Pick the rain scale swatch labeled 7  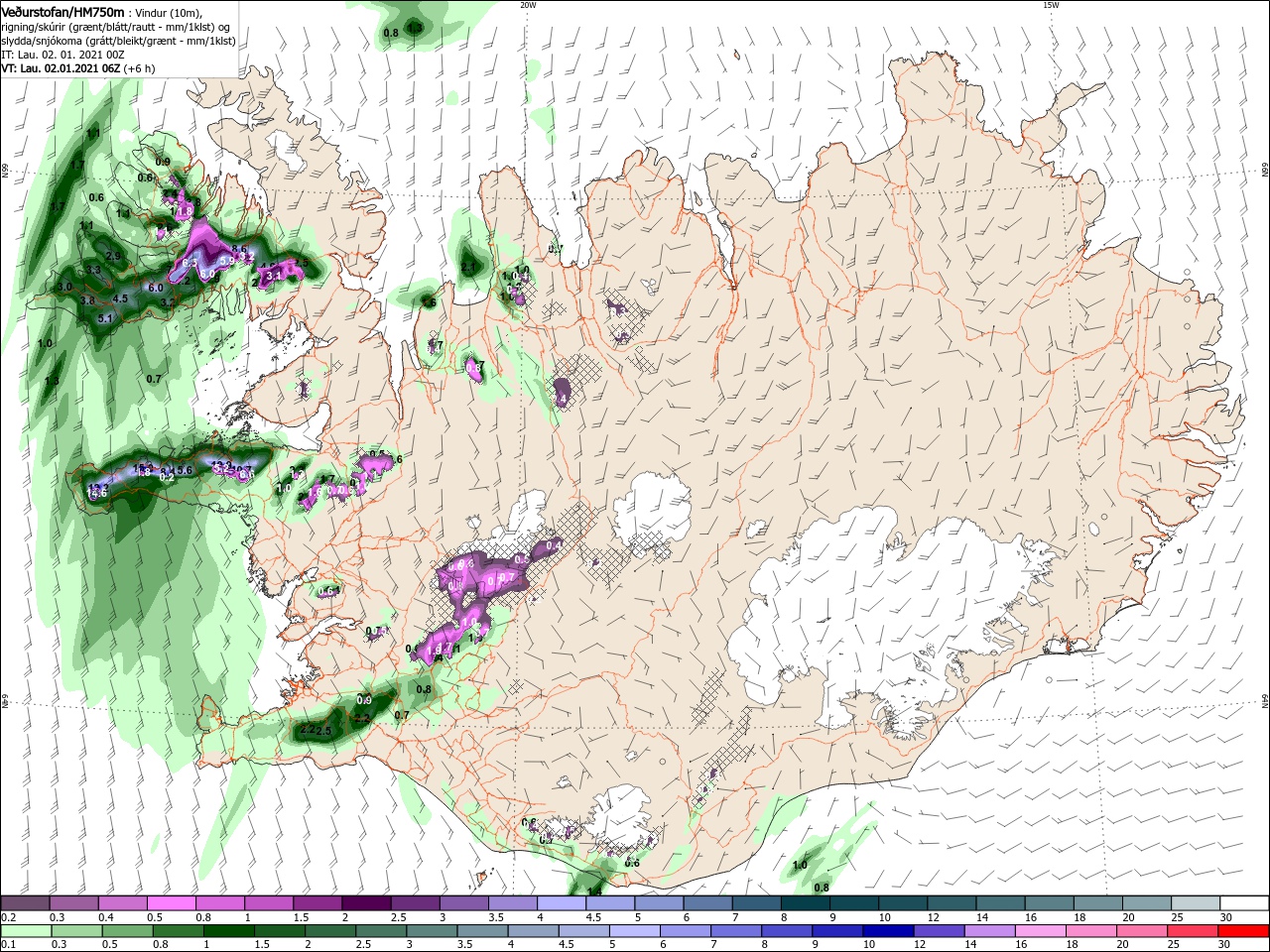(735, 931)
